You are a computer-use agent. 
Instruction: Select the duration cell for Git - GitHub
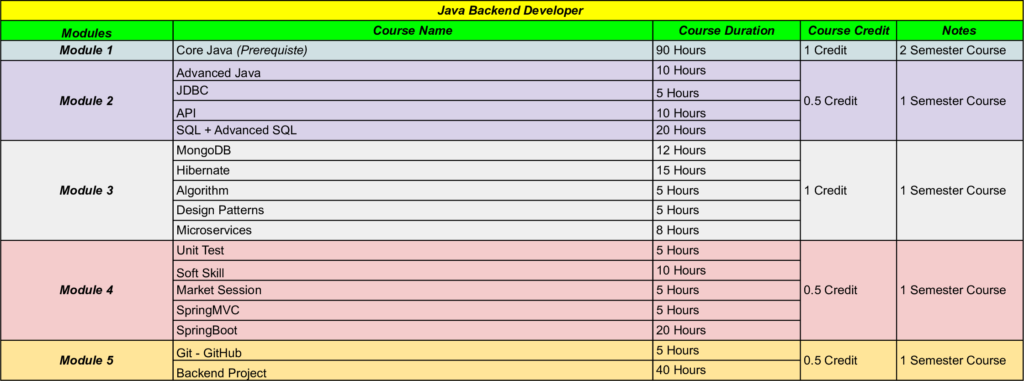tap(727, 350)
